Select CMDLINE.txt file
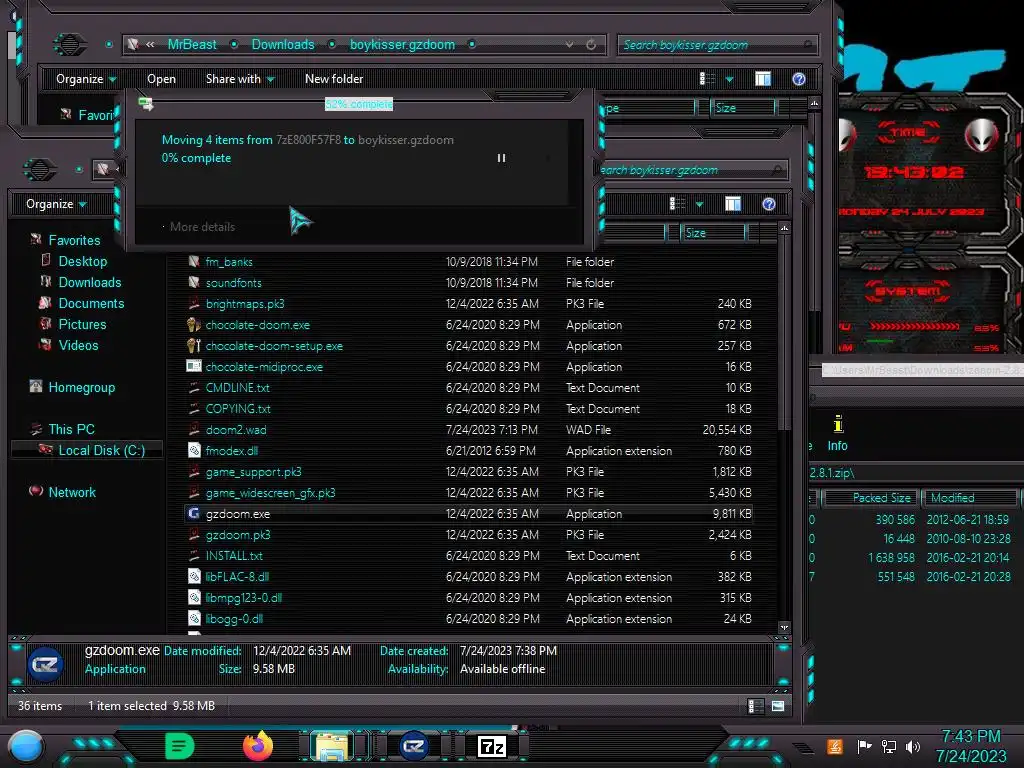 point(237,387)
